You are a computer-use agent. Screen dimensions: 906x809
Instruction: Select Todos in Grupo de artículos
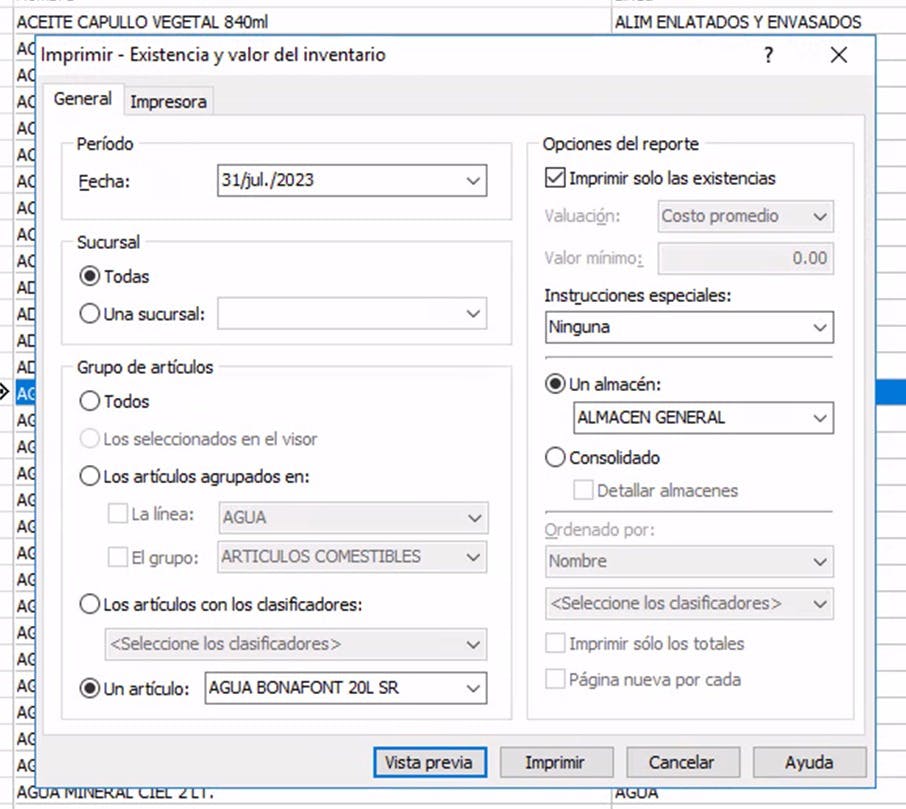(90, 401)
